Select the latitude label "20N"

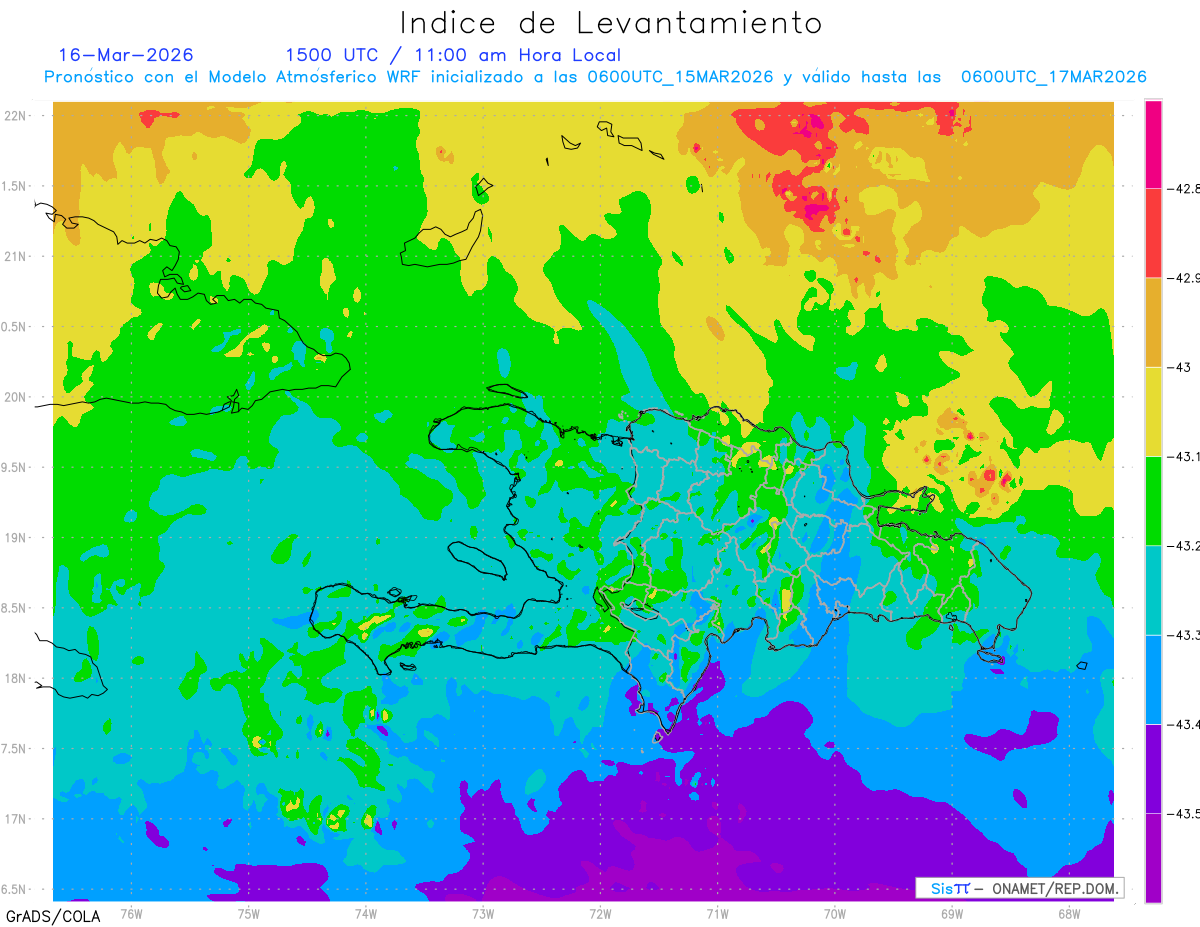[x=15, y=397]
